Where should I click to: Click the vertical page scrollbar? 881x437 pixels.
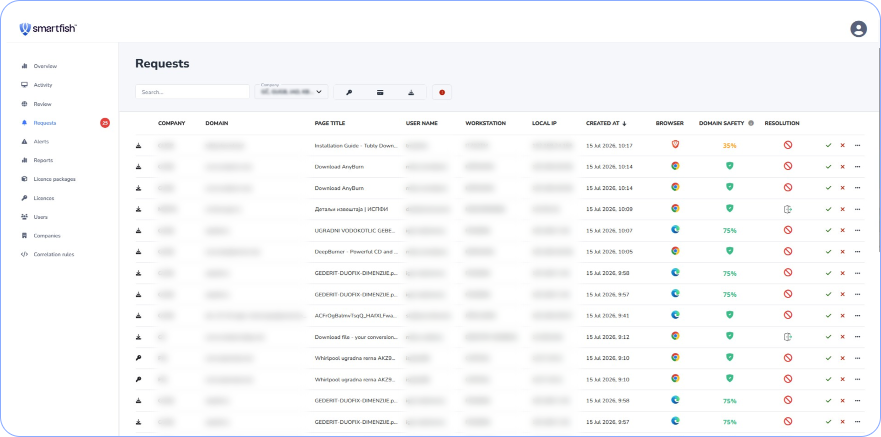point(878,152)
